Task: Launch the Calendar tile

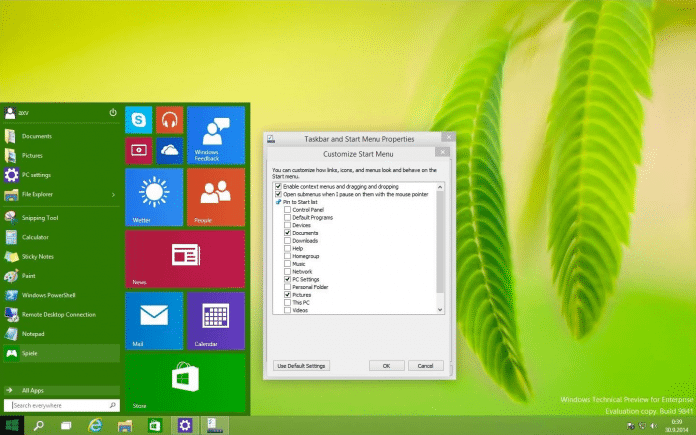Action: click(215, 320)
